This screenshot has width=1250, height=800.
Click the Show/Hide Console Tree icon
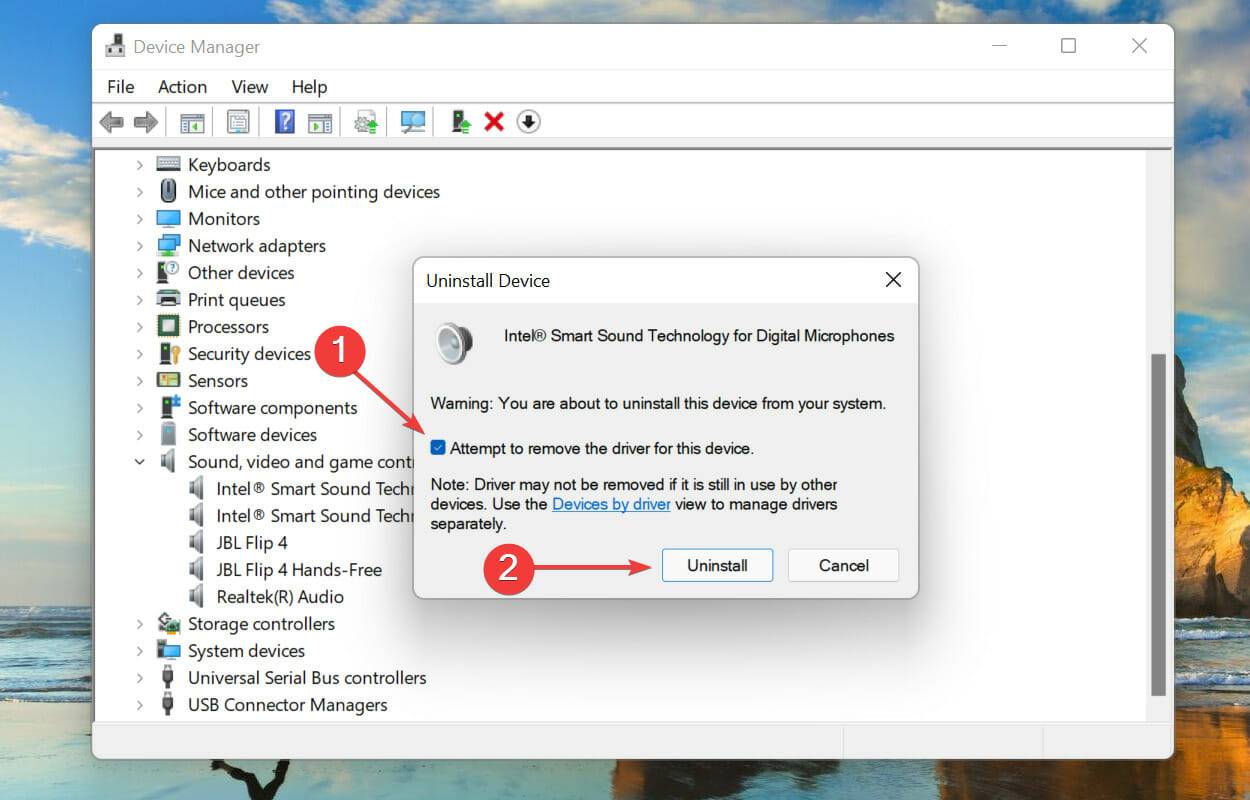[191, 121]
